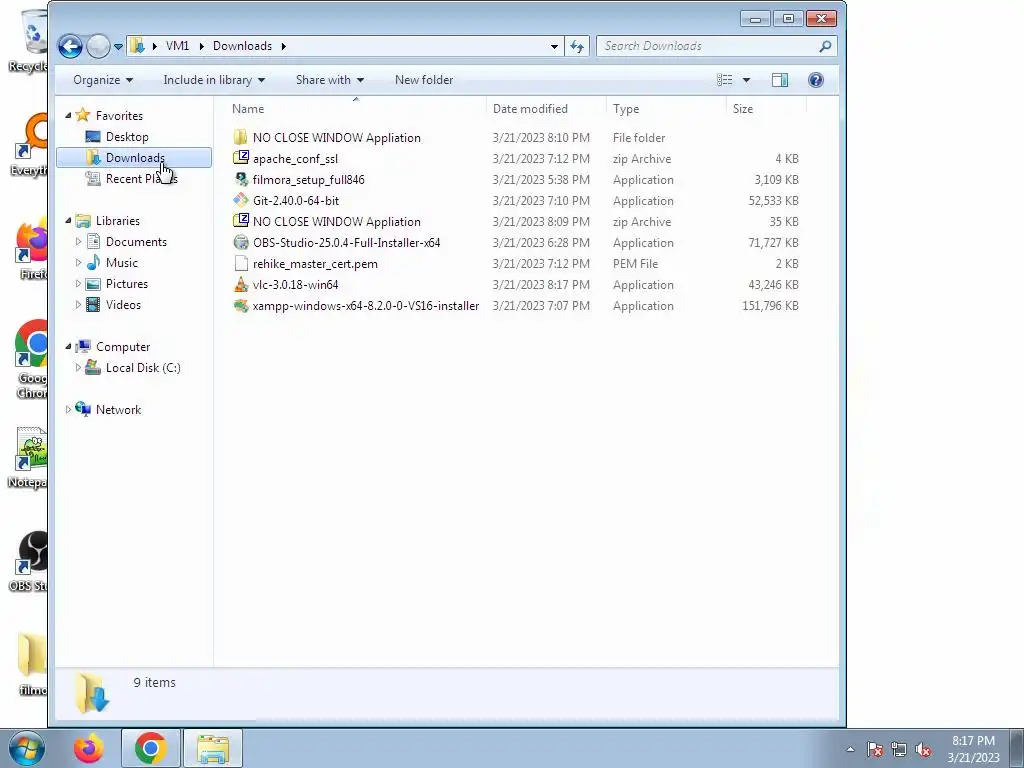Open recent pages dropdown beside Forward button

[118, 46]
